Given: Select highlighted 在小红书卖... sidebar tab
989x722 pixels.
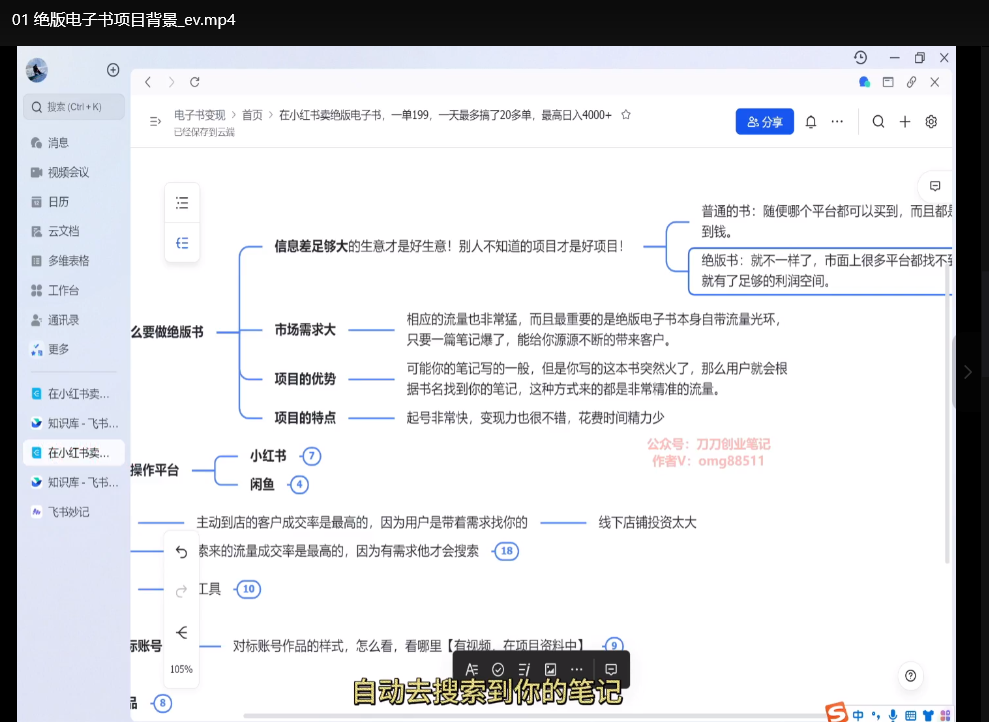Looking at the screenshot, I should [74, 453].
